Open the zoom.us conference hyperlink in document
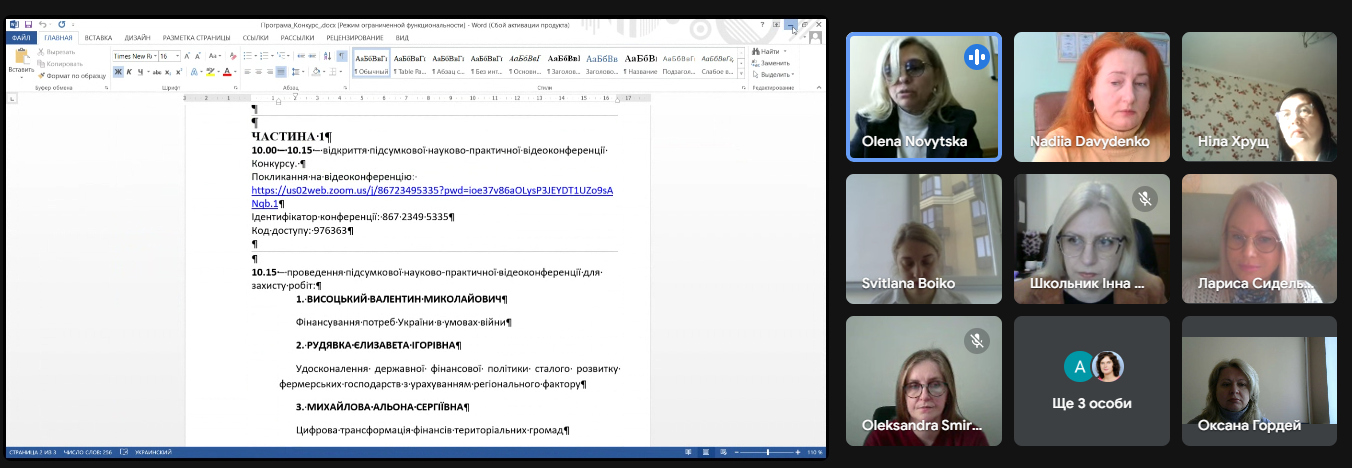The height and width of the screenshot is (468, 1352). 432,196
